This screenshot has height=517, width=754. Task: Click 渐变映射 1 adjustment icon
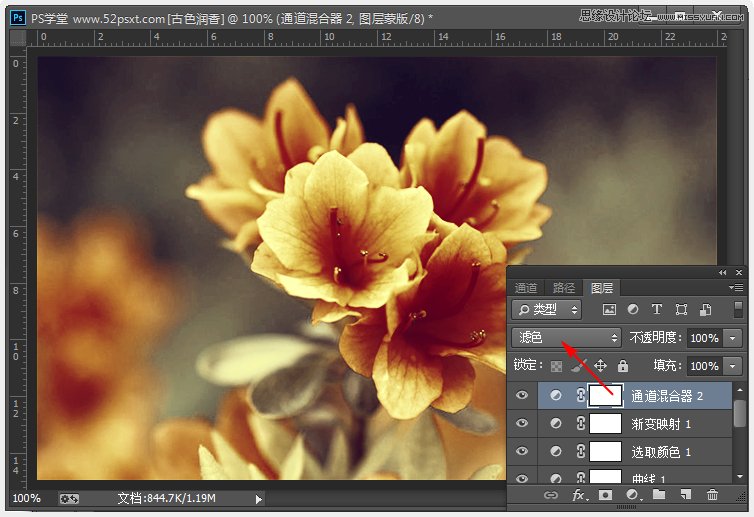(556, 423)
